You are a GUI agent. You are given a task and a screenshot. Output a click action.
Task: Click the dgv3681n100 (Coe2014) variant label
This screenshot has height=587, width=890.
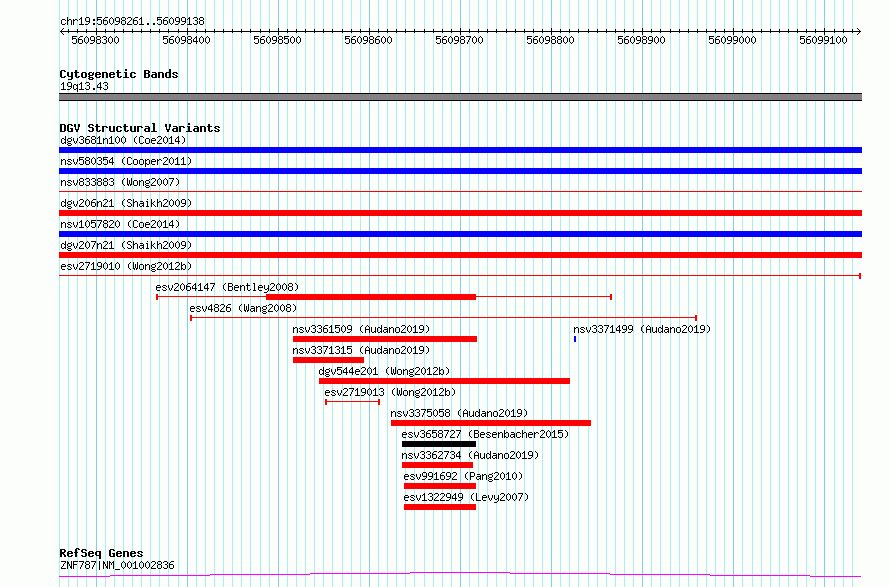click(123, 140)
